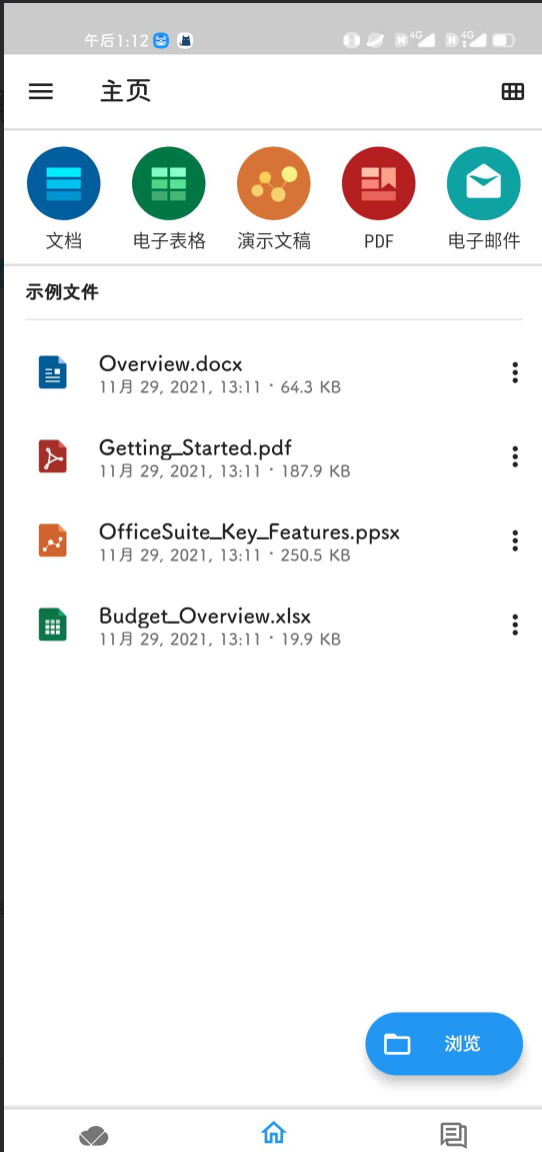Open the green 电子表格 spreadsheet icon
The width and height of the screenshot is (542, 1152).
(x=169, y=184)
